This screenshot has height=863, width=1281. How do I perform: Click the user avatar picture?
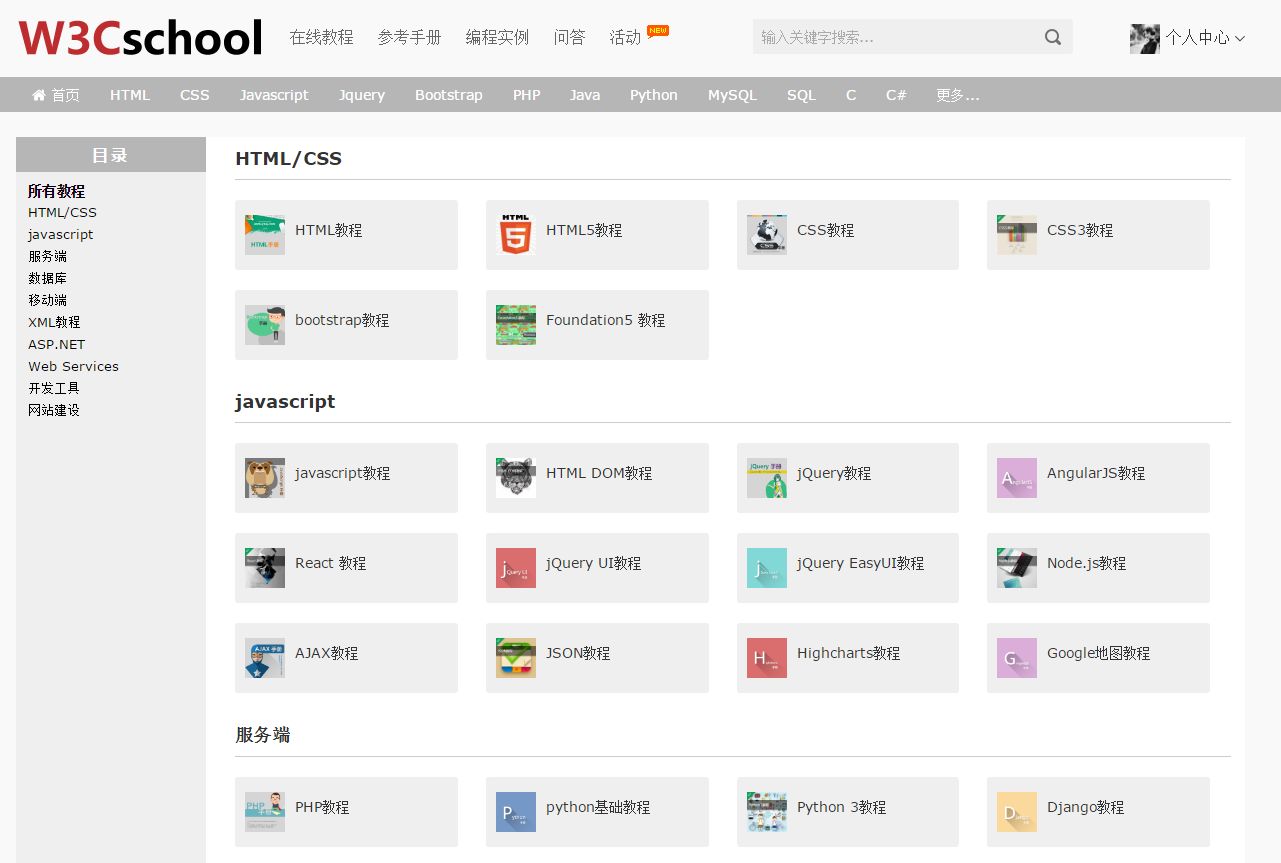[1145, 38]
